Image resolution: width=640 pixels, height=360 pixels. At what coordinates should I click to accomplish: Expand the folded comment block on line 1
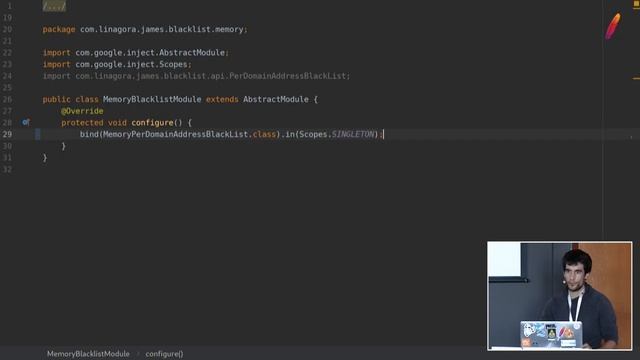coord(54,6)
